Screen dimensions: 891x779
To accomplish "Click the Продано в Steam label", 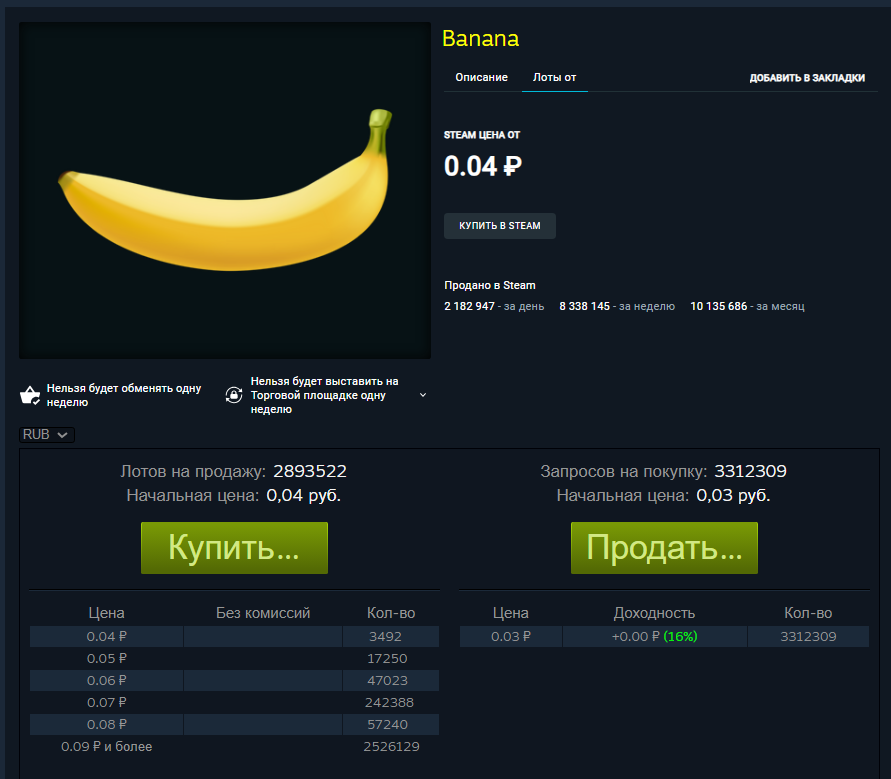I will coord(490,285).
